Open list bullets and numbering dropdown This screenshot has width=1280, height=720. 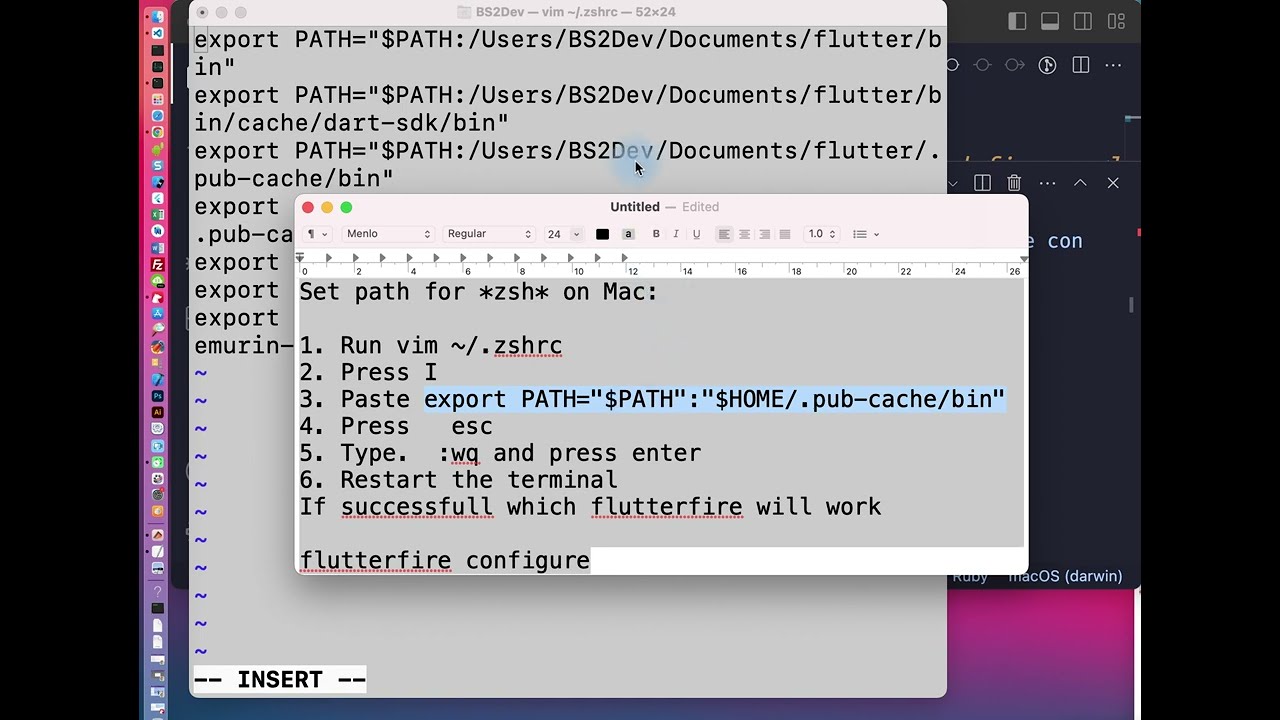tap(866, 234)
